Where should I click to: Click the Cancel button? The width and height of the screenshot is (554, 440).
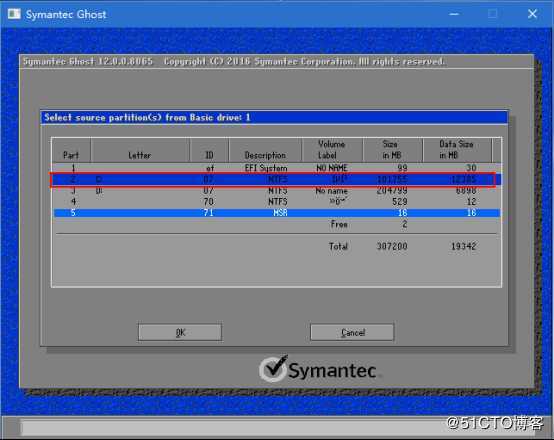point(352,332)
